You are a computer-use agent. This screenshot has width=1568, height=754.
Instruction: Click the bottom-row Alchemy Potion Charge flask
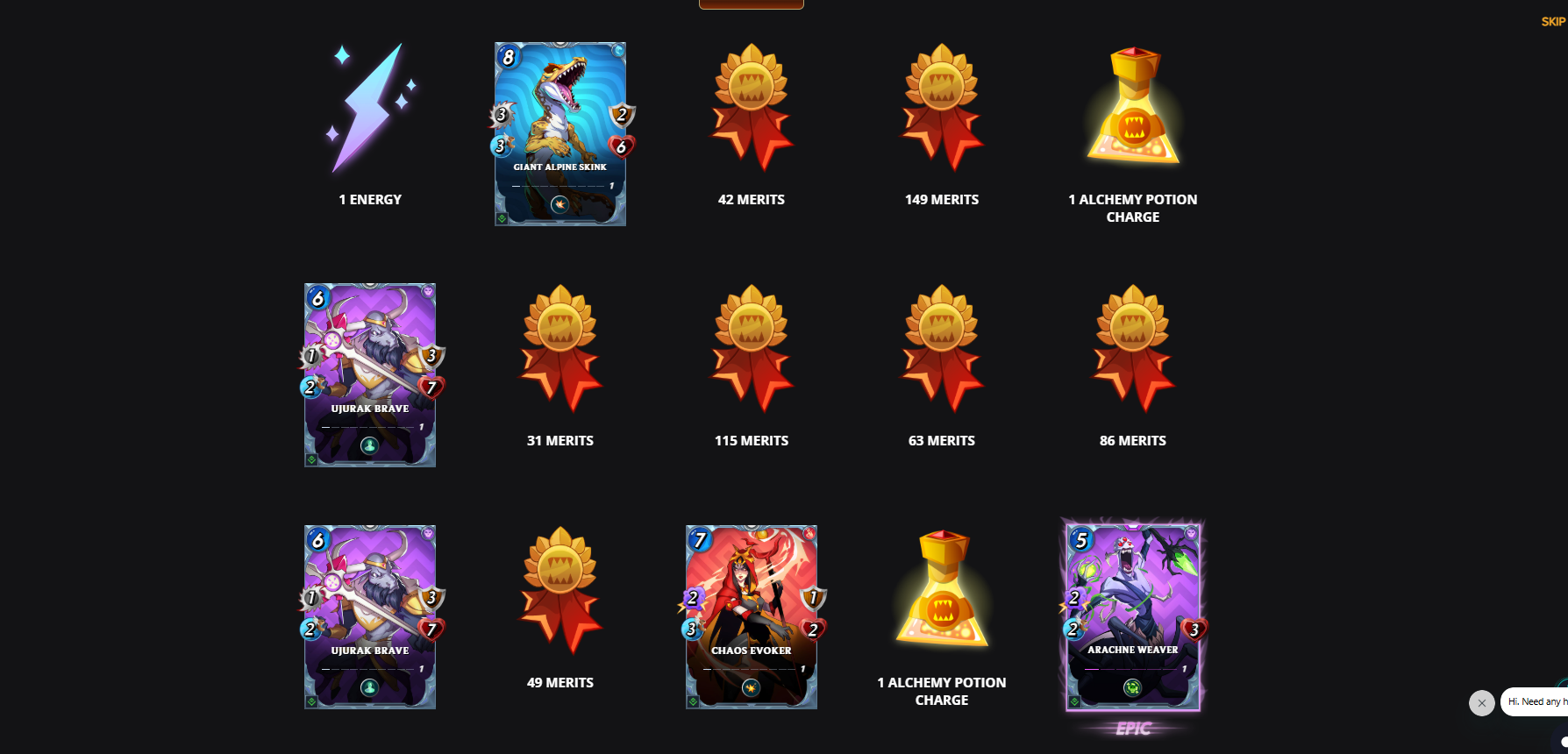pos(942,589)
